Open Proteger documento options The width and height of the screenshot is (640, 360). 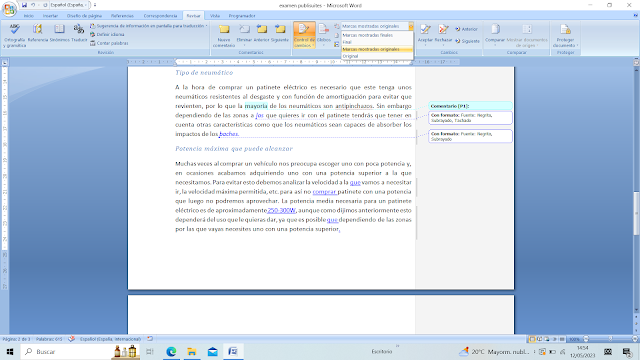pos(565,36)
